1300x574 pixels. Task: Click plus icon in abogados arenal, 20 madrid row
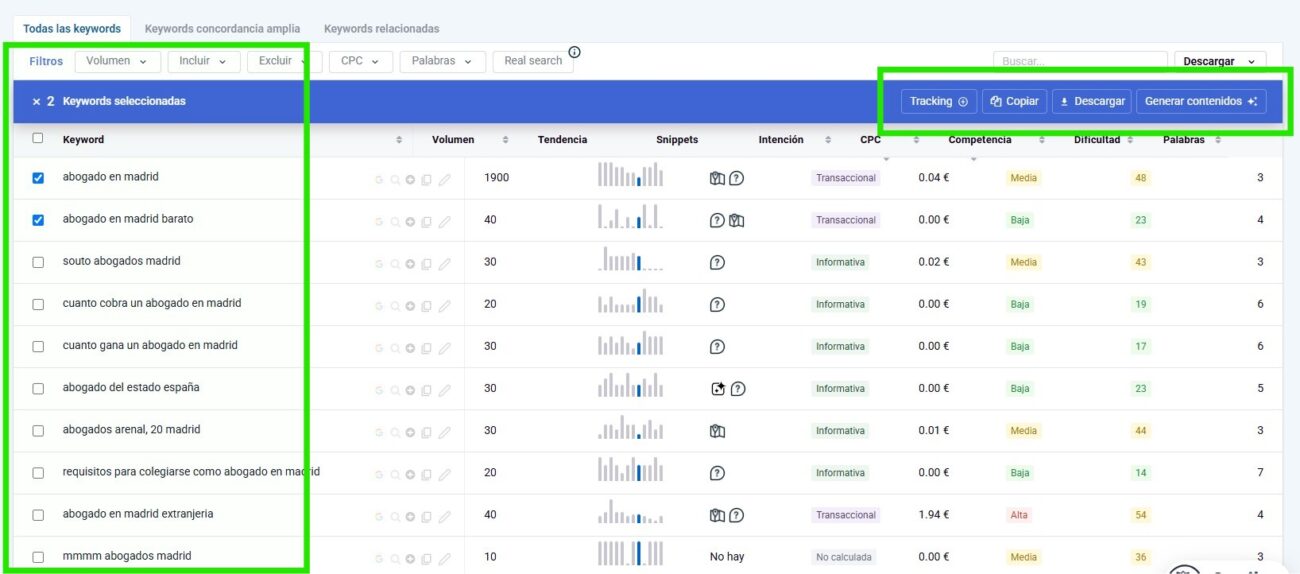pyautogui.click(x=410, y=432)
